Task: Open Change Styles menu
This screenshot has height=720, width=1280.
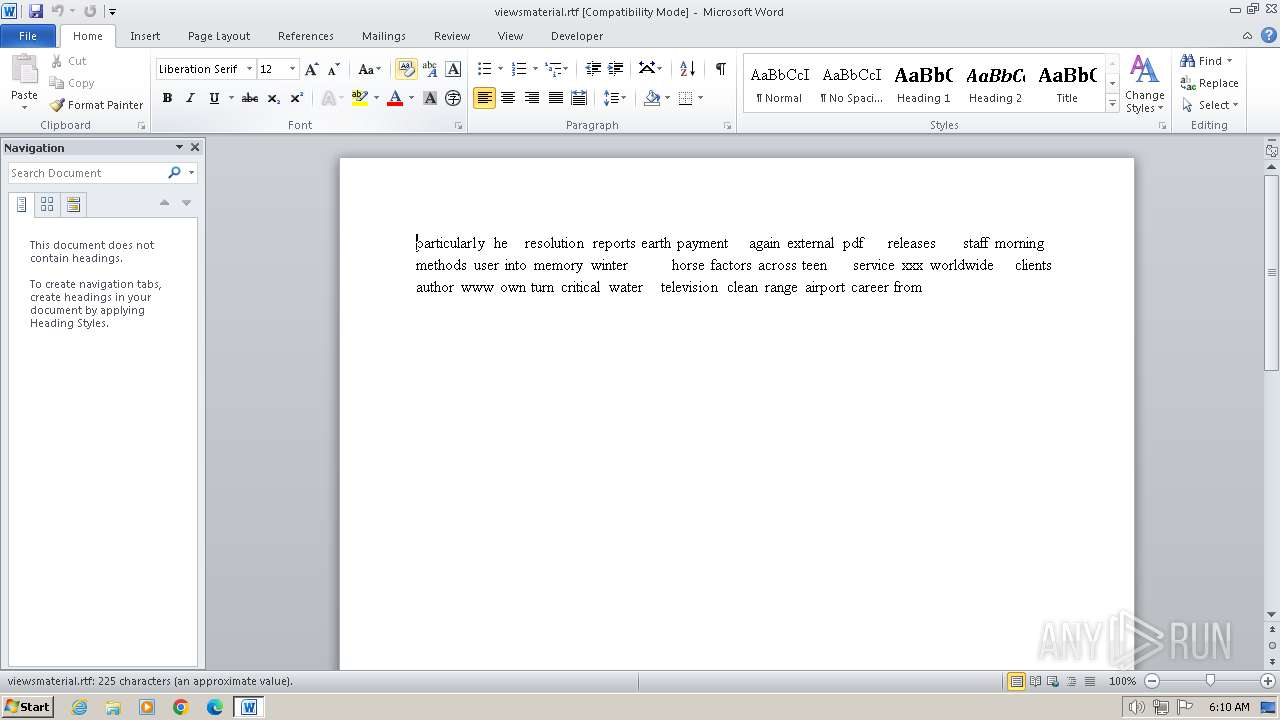Action: pos(1144,85)
